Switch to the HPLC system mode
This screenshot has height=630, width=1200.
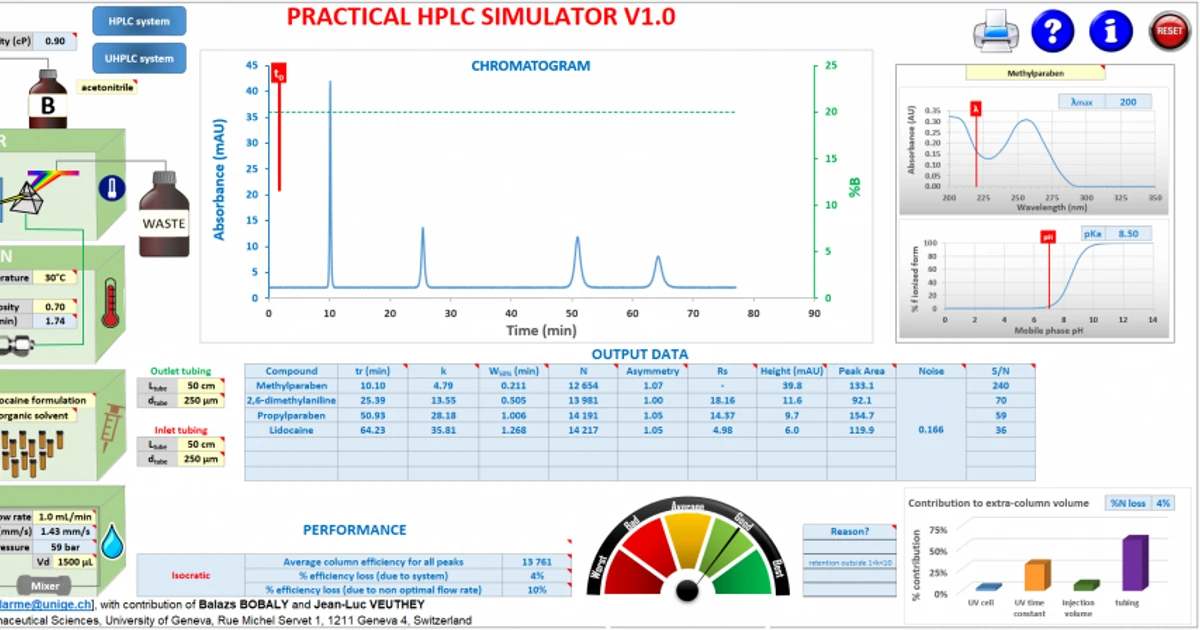pyautogui.click(x=139, y=20)
